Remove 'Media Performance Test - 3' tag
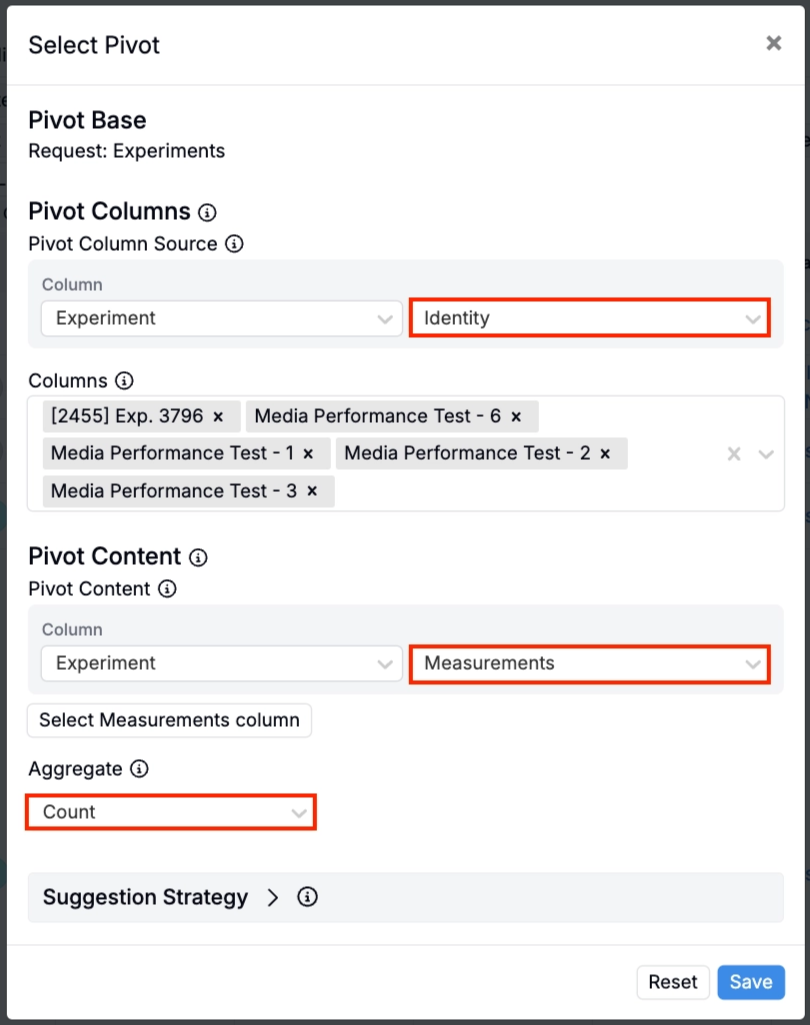The width and height of the screenshot is (810, 1025). point(312,491)
